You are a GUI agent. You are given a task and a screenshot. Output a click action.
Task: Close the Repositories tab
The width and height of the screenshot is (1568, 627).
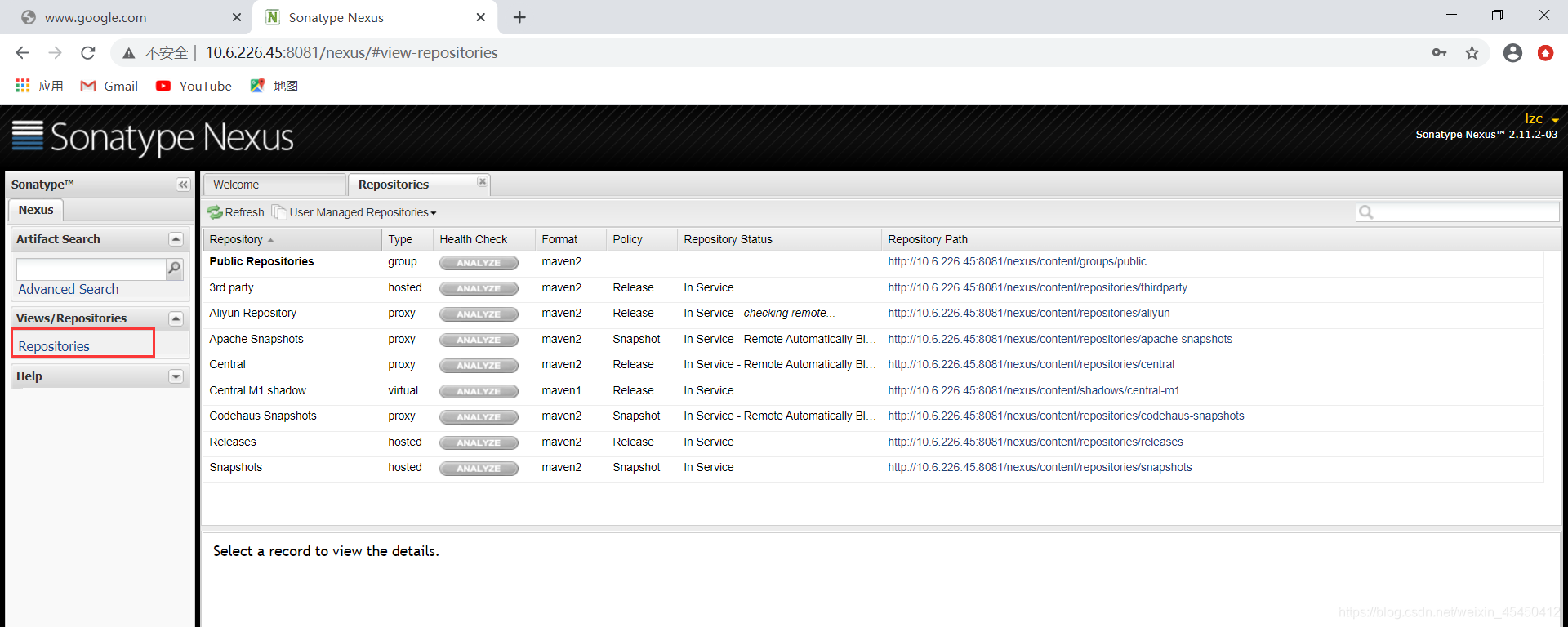tap(483, 181)
